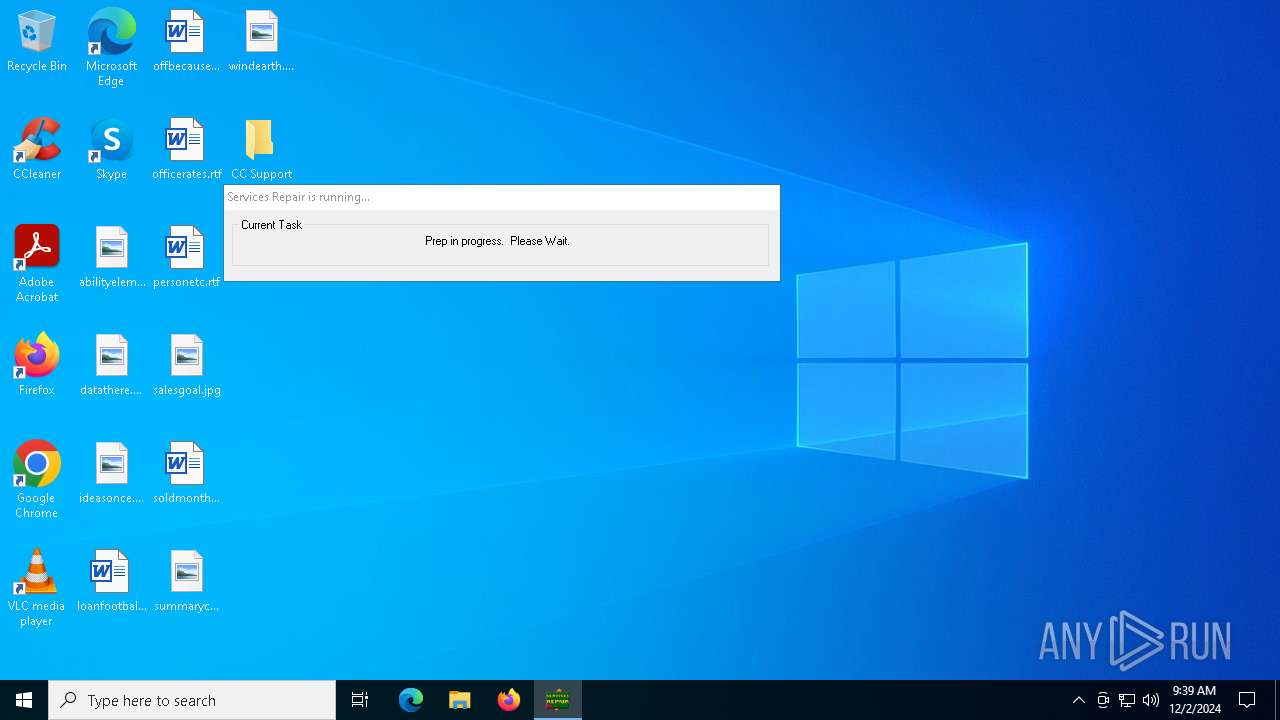Select the officerates.rtf document icon
The height and width of the screenshot is (720, 1280).
coord(186,149)
